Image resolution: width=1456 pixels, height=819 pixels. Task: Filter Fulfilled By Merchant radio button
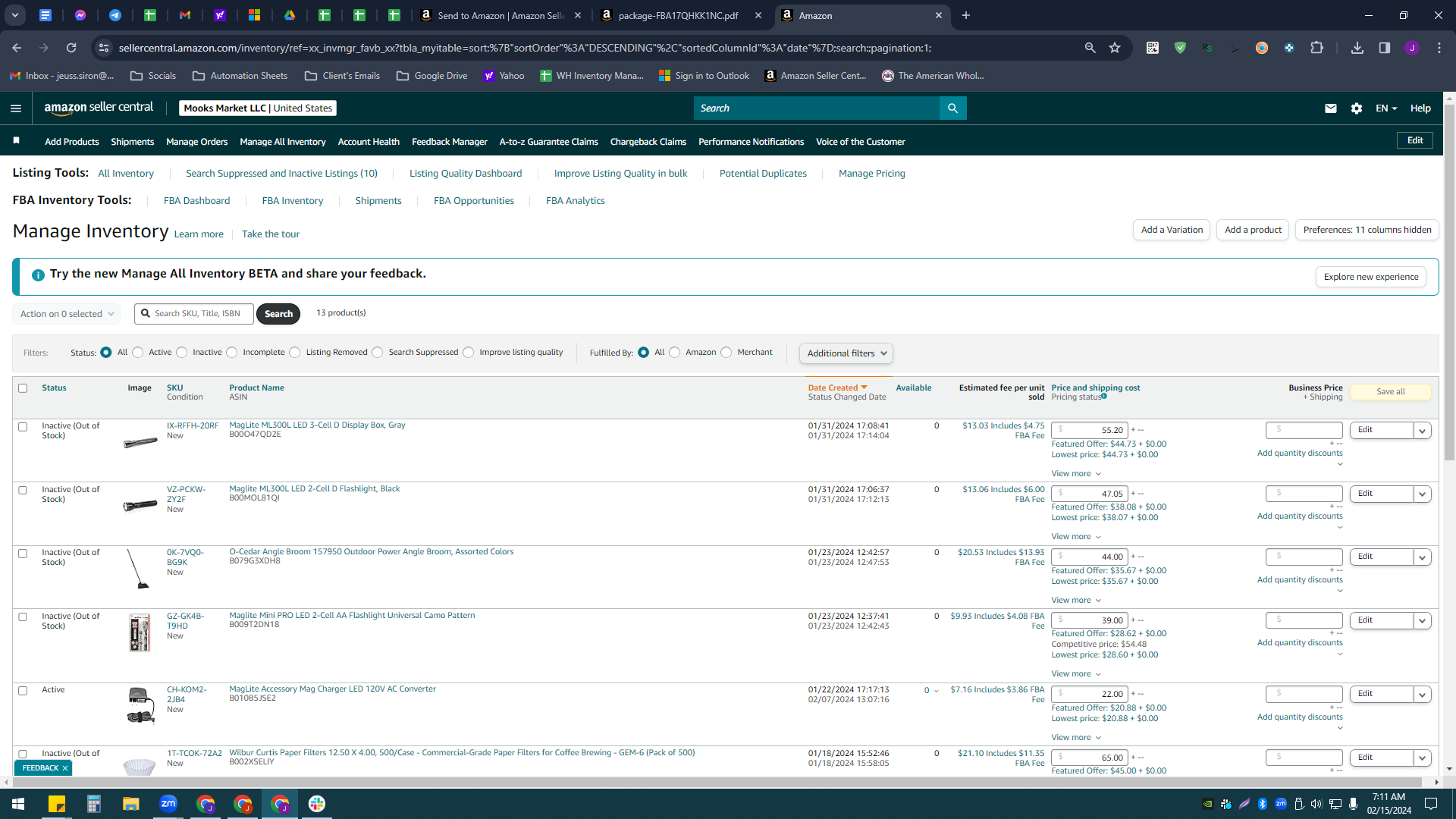[726, 353]
